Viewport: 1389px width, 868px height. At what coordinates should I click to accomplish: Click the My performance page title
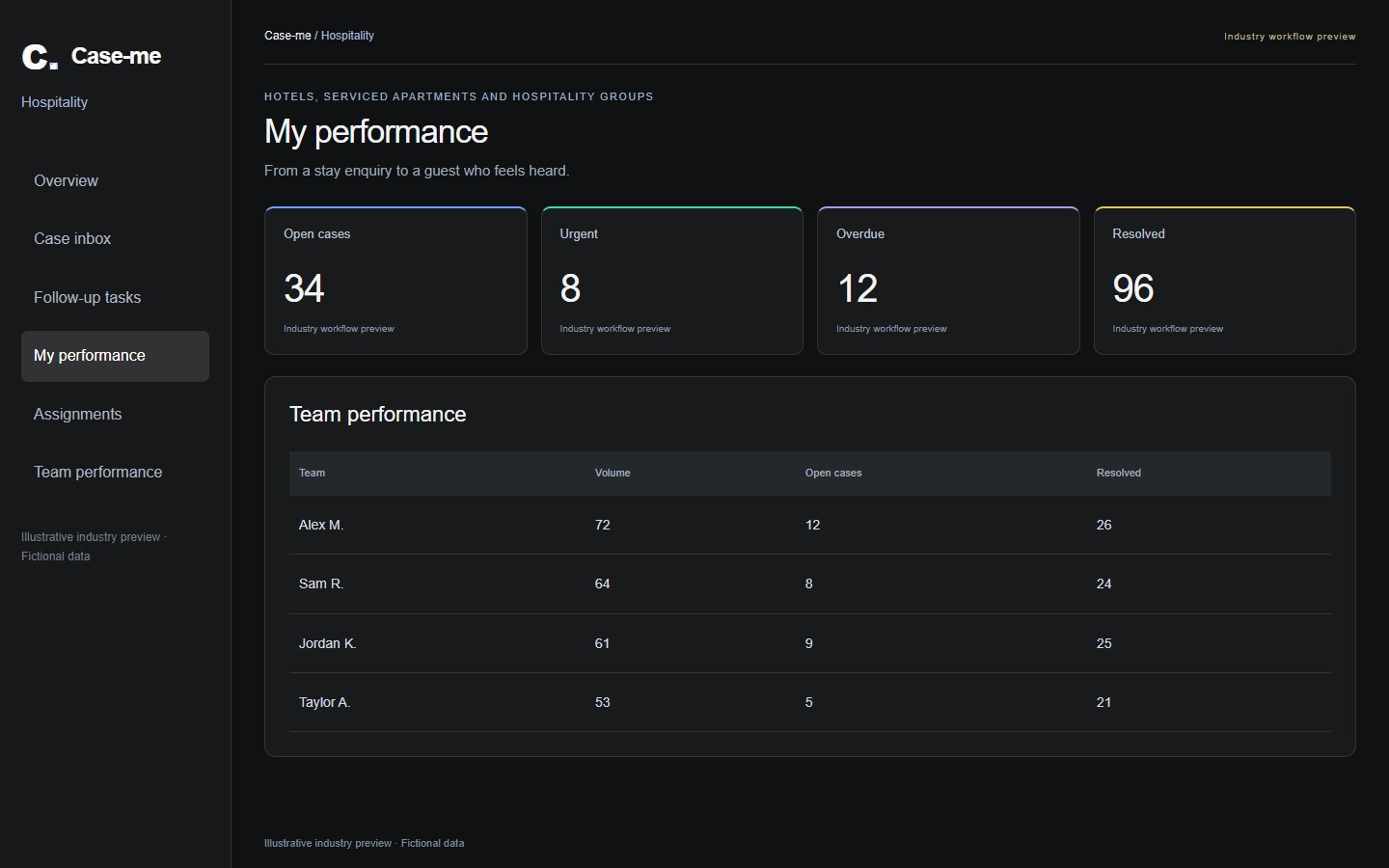(x=376, y=132)
